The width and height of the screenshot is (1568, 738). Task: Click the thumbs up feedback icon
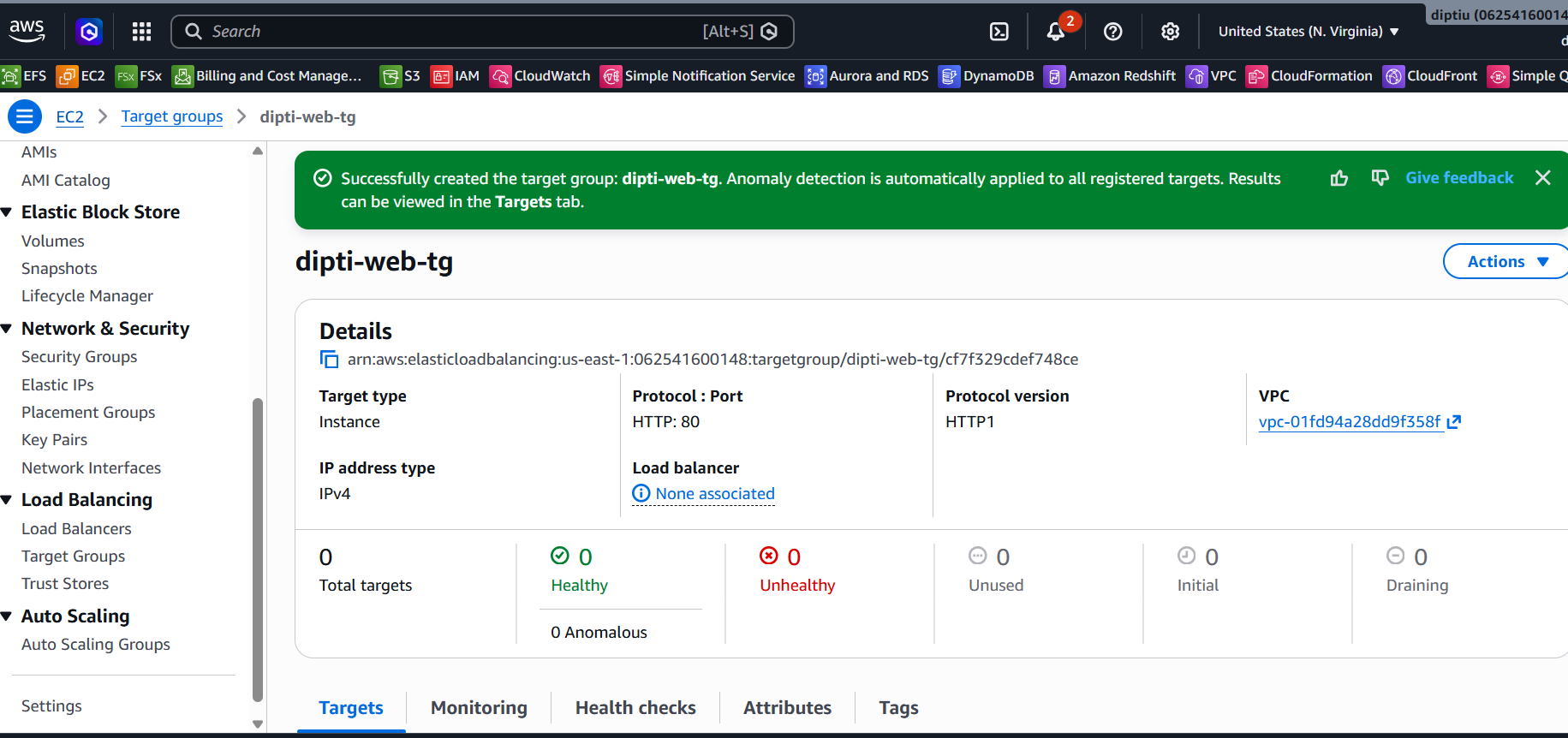pos(1338,178)
